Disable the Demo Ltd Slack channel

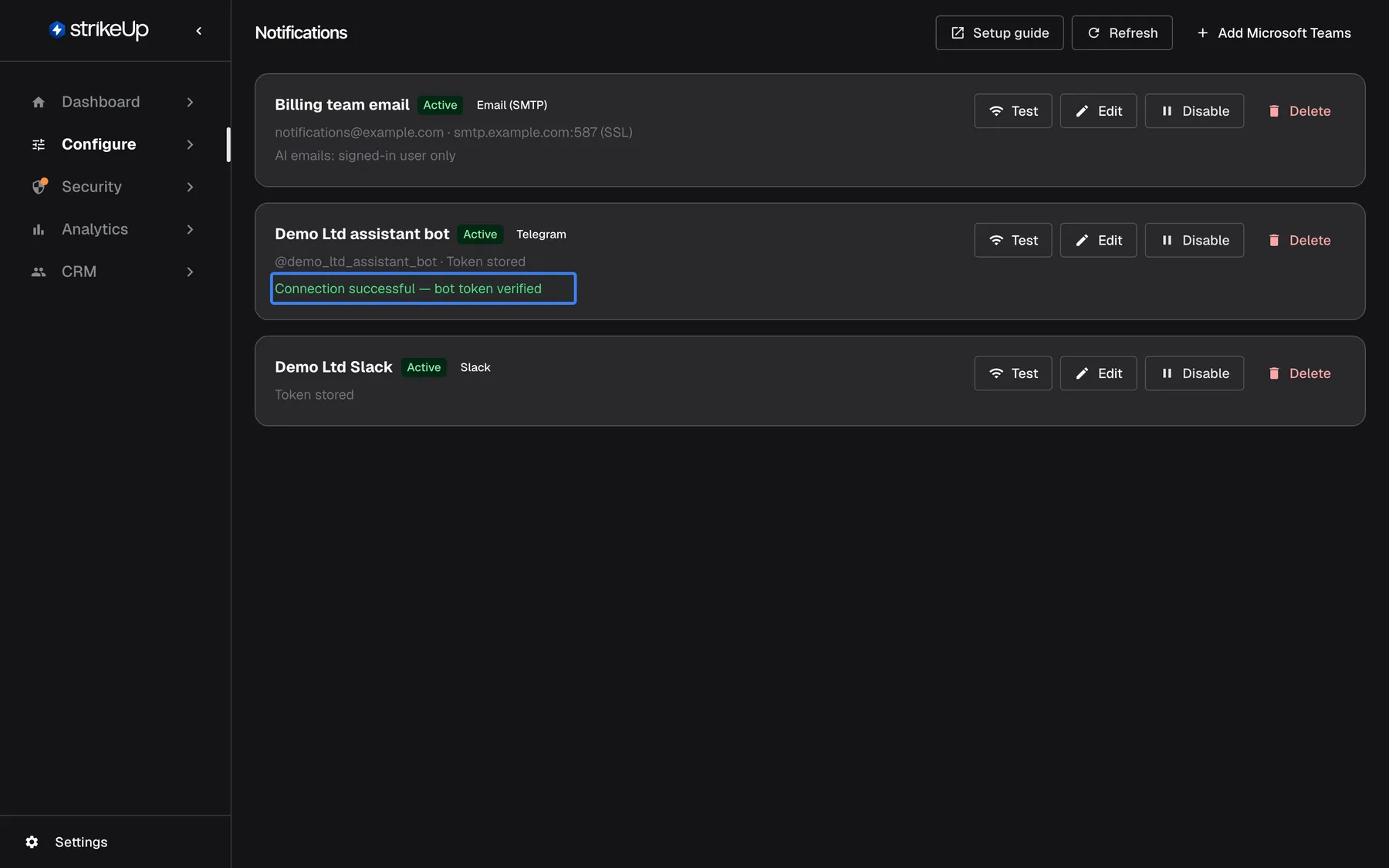pos(1195,373)
